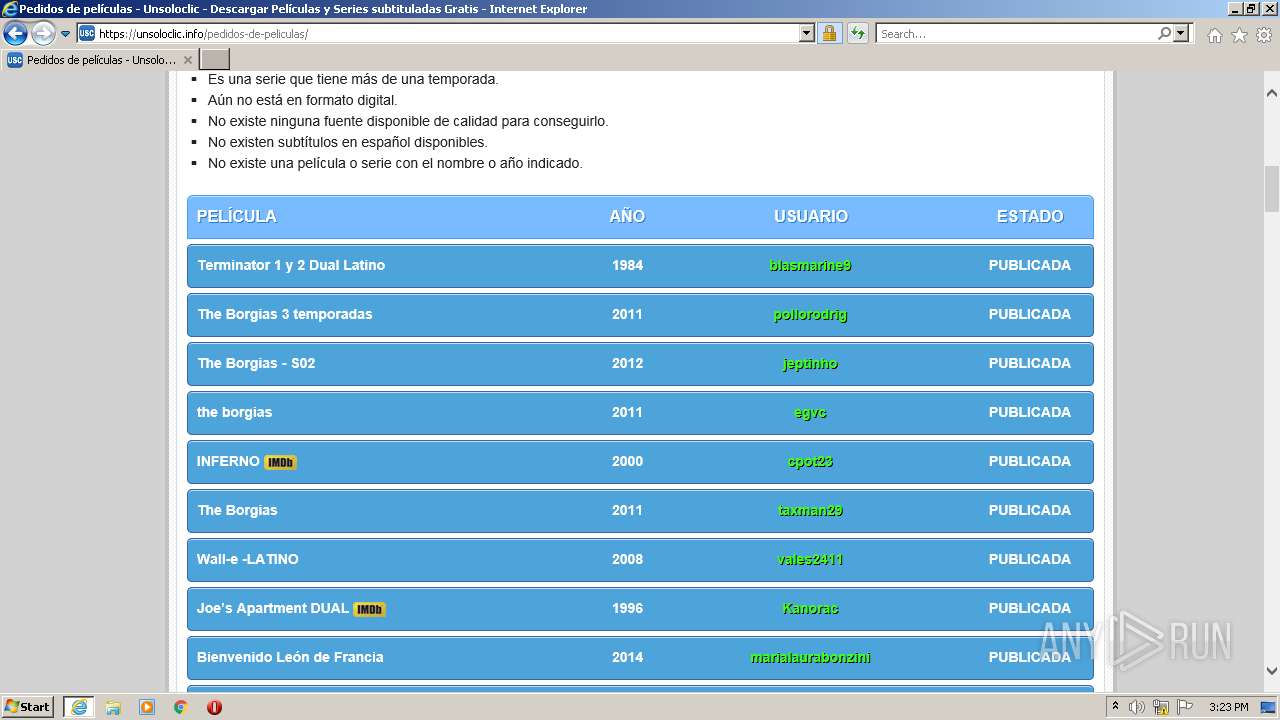
Task: Click the page scrollbar up arrow
Action: (x=1272, y=93)
